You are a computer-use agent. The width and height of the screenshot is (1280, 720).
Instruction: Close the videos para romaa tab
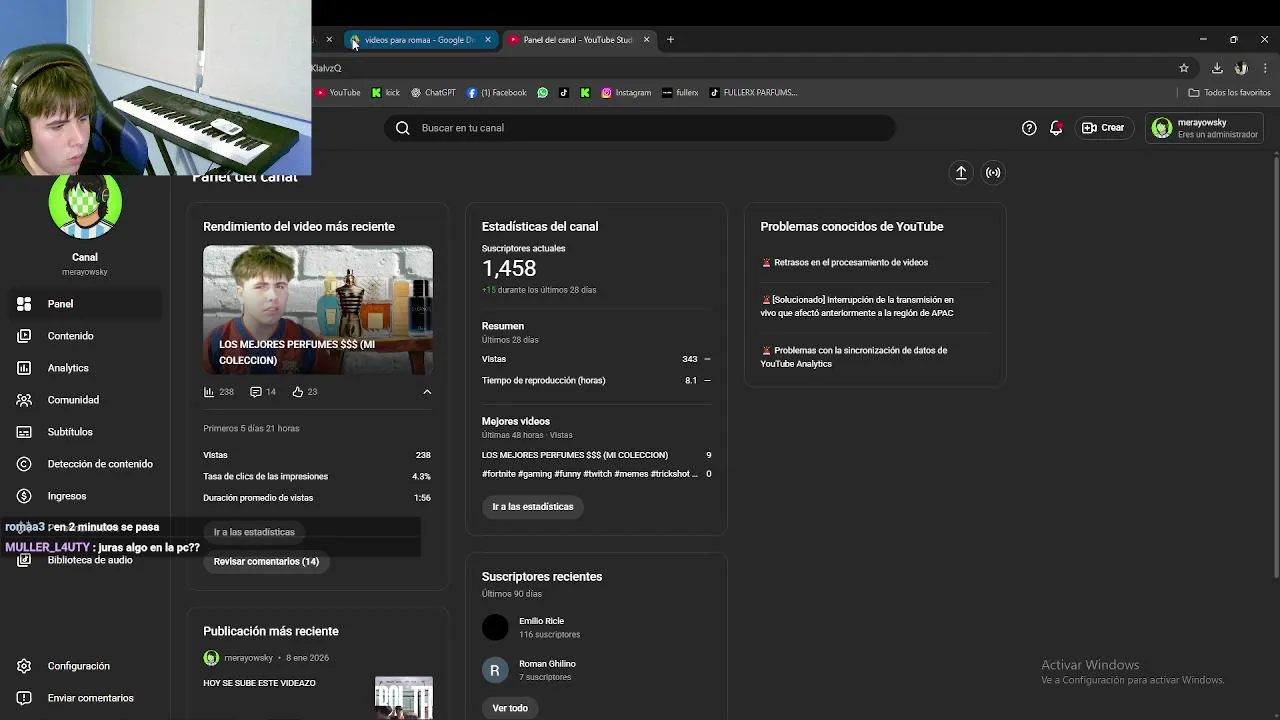(488, 40)
